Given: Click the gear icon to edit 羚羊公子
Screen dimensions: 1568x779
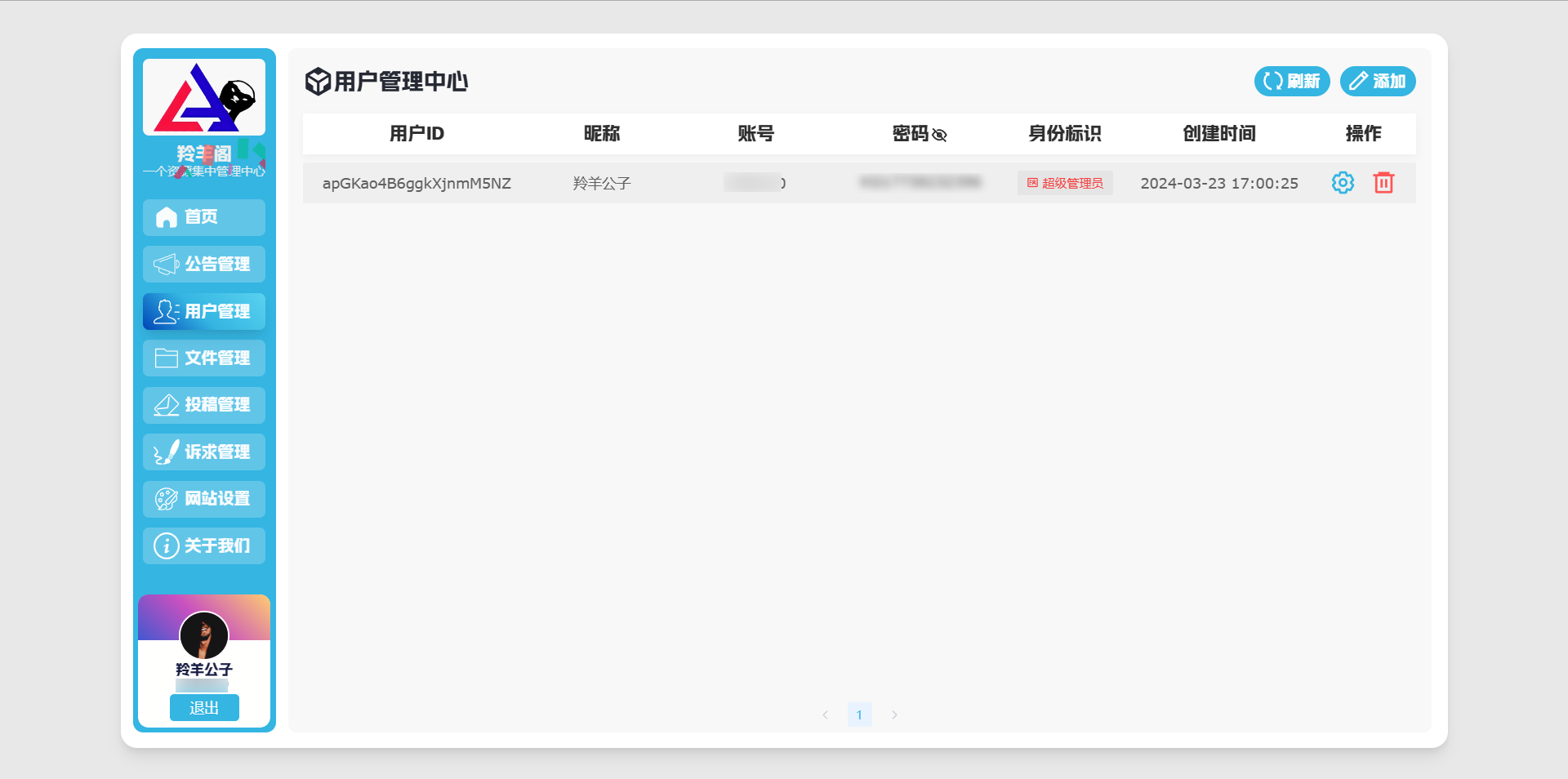Looking at the screenshot, I should [x=1342, y=182].
